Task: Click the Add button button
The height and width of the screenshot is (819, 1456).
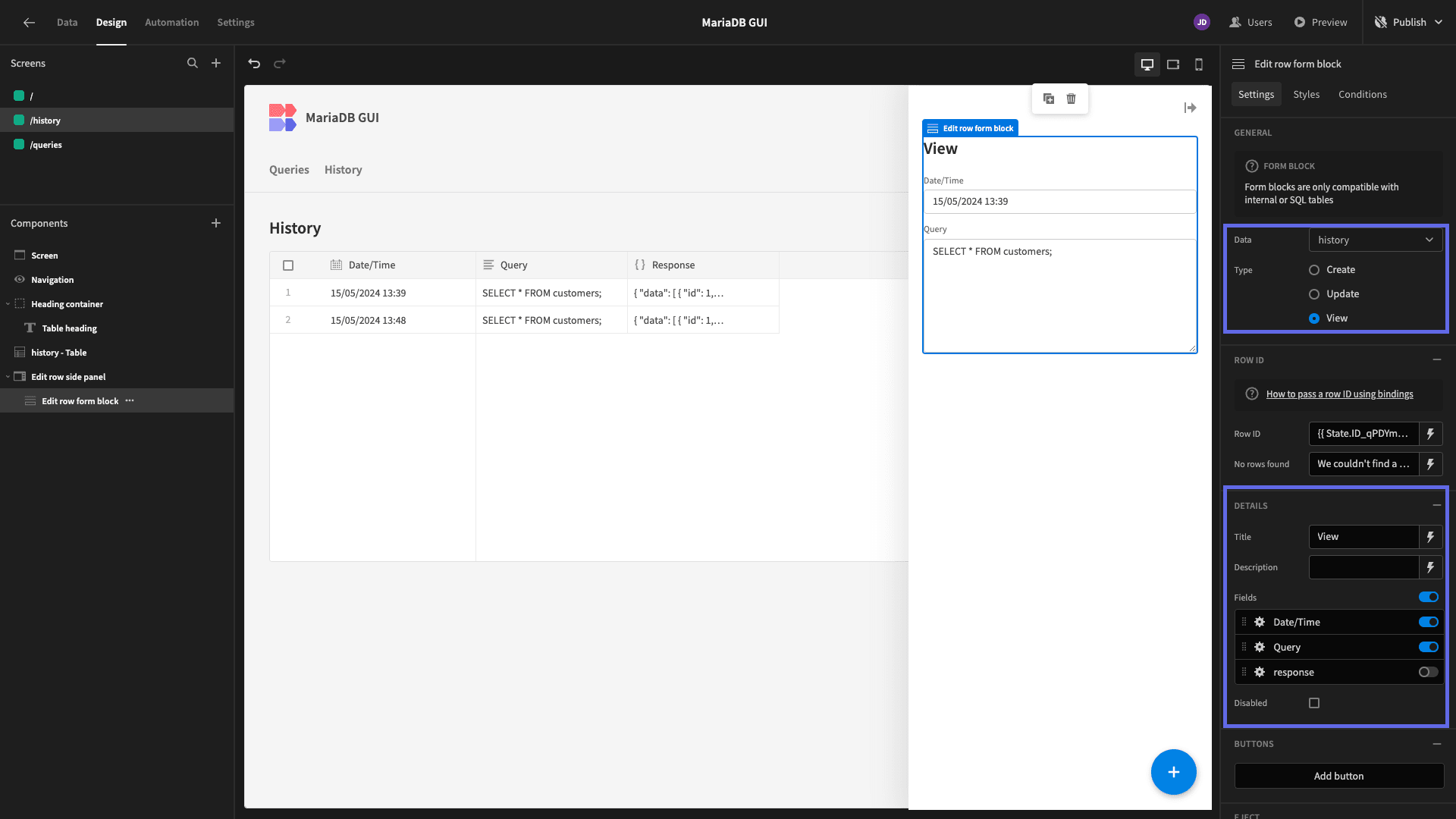Action: (1338, 776)
